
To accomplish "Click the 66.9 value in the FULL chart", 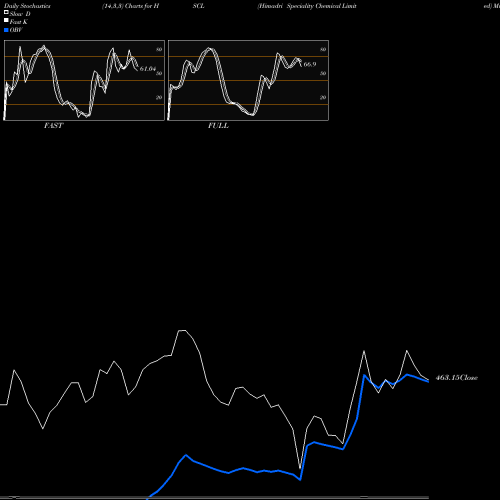I will click(310, 64).
